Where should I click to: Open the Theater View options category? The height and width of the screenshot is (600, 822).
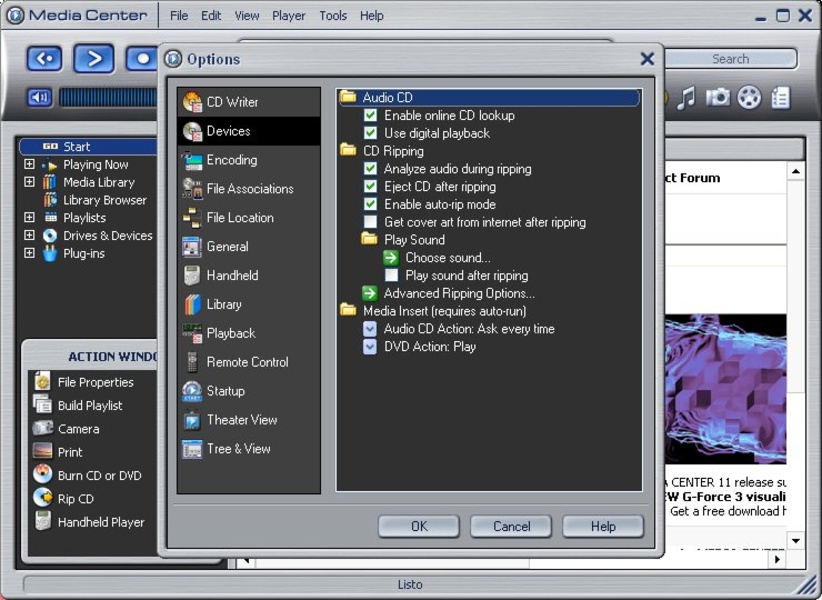[x=241, y=420]
